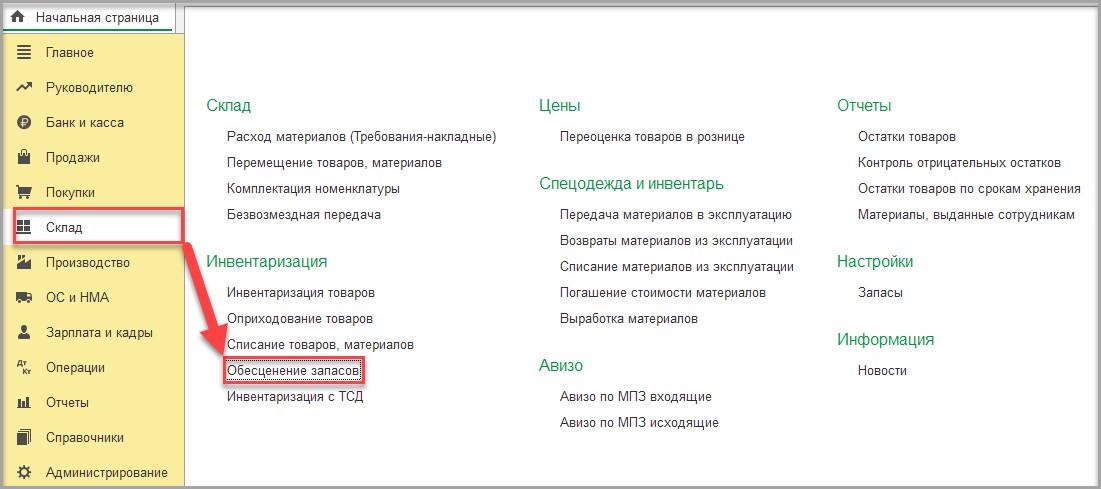This screenshot has width=1101, height=489.
Task: Open Инвентаризация товаров document list
Action: click(x=301, y=292)
